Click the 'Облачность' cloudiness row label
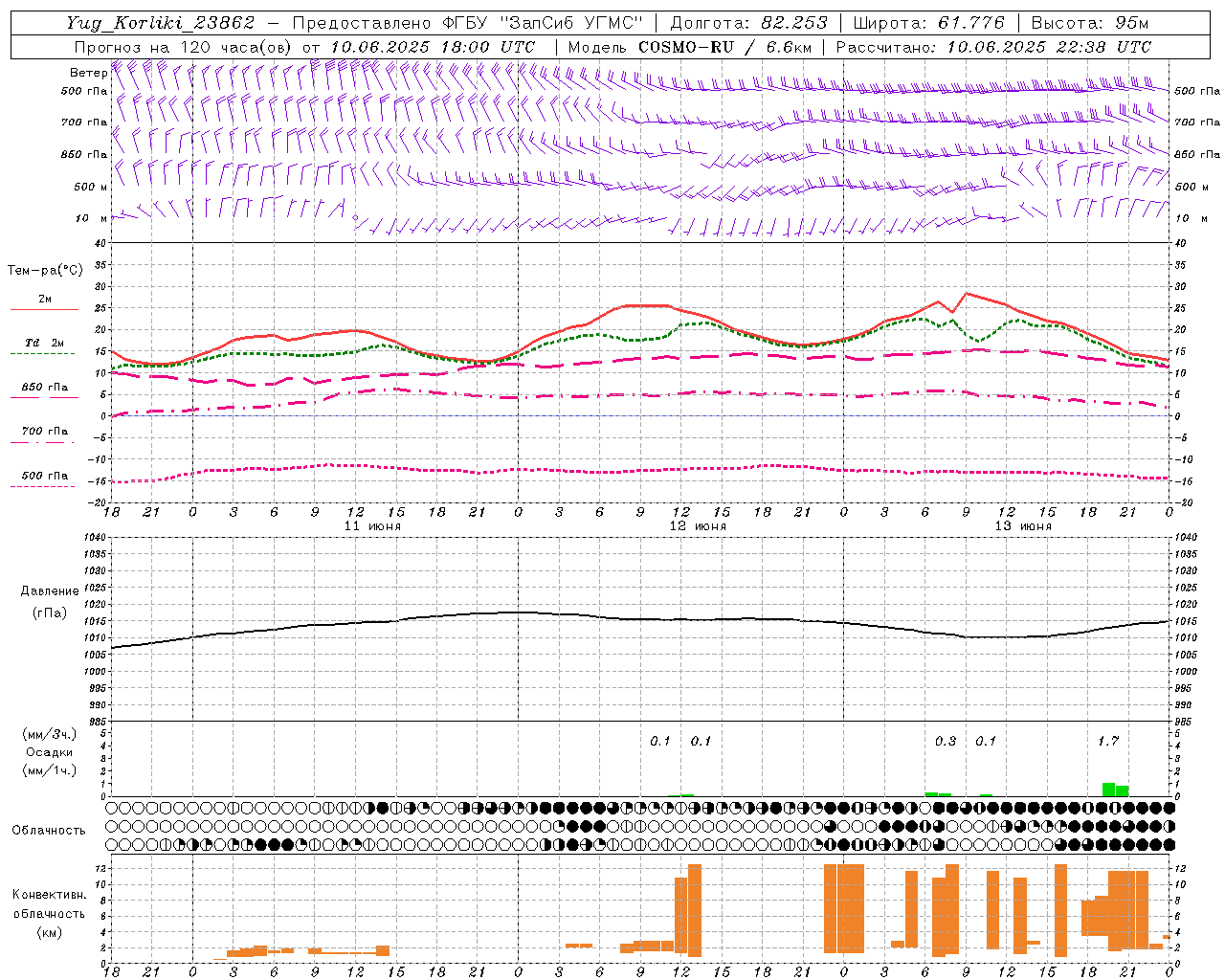This screenshot has height=980, width=1225. [49, 830]
